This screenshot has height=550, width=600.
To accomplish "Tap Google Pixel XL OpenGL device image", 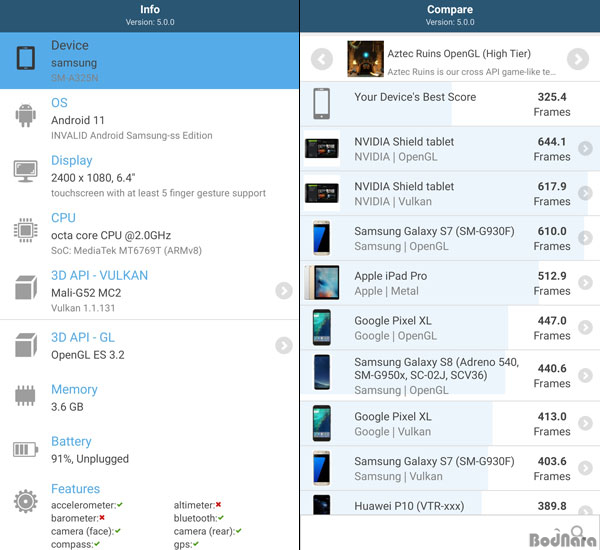I will point(321,328).
